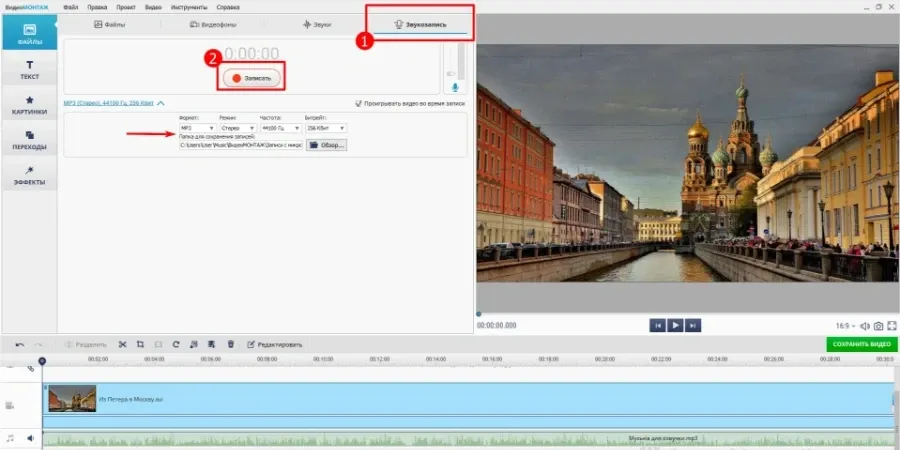Select the scissors cut tool

[x=122, y=344]
